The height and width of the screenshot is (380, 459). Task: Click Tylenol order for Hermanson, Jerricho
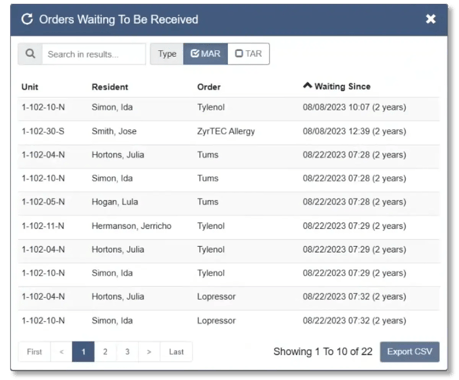pos(211,226)
